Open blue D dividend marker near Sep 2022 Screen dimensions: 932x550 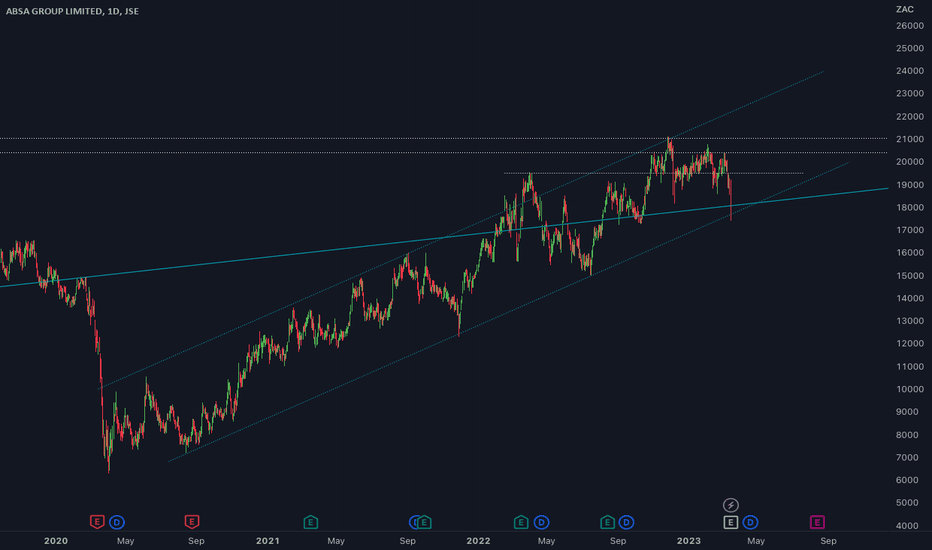(x=626, y=523)
